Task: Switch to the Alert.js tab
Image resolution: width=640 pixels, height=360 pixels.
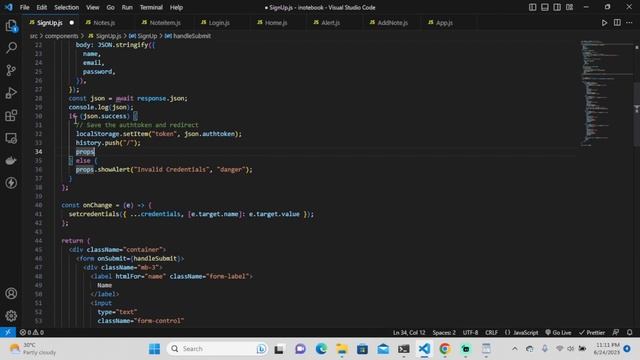Action: [x=330, y=23]
